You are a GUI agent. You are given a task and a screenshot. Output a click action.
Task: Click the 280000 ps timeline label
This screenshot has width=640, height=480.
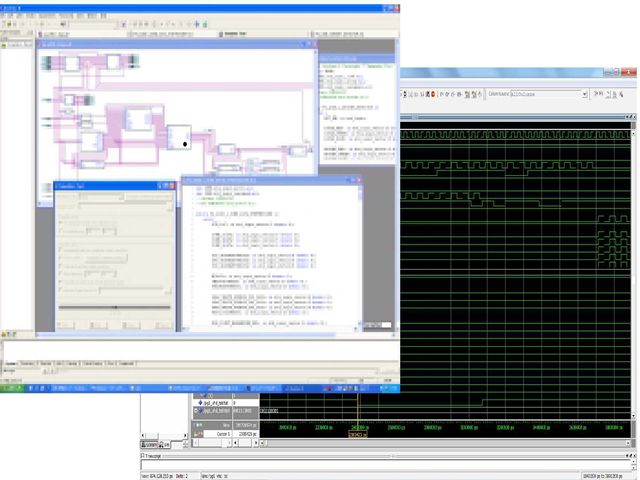tap(432, 427)
